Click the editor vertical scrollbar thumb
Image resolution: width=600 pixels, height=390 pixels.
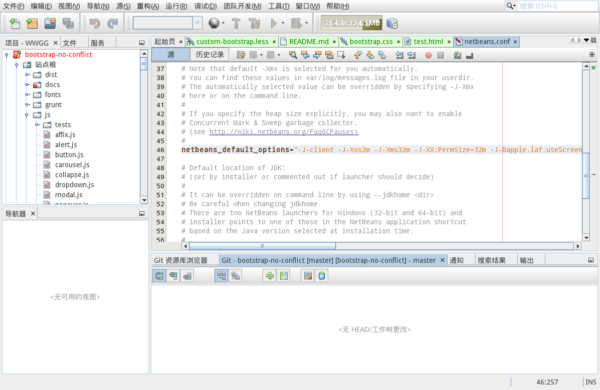click(x=586, y=176)
